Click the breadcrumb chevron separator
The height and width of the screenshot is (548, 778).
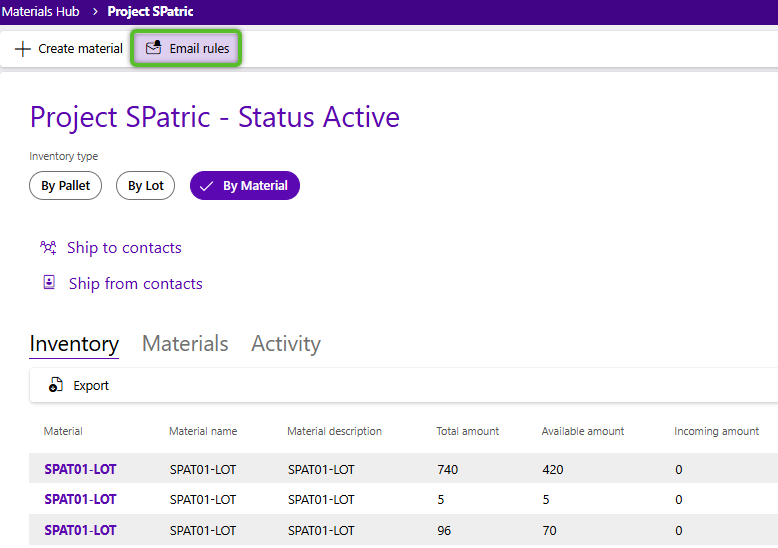pos(94,11)
